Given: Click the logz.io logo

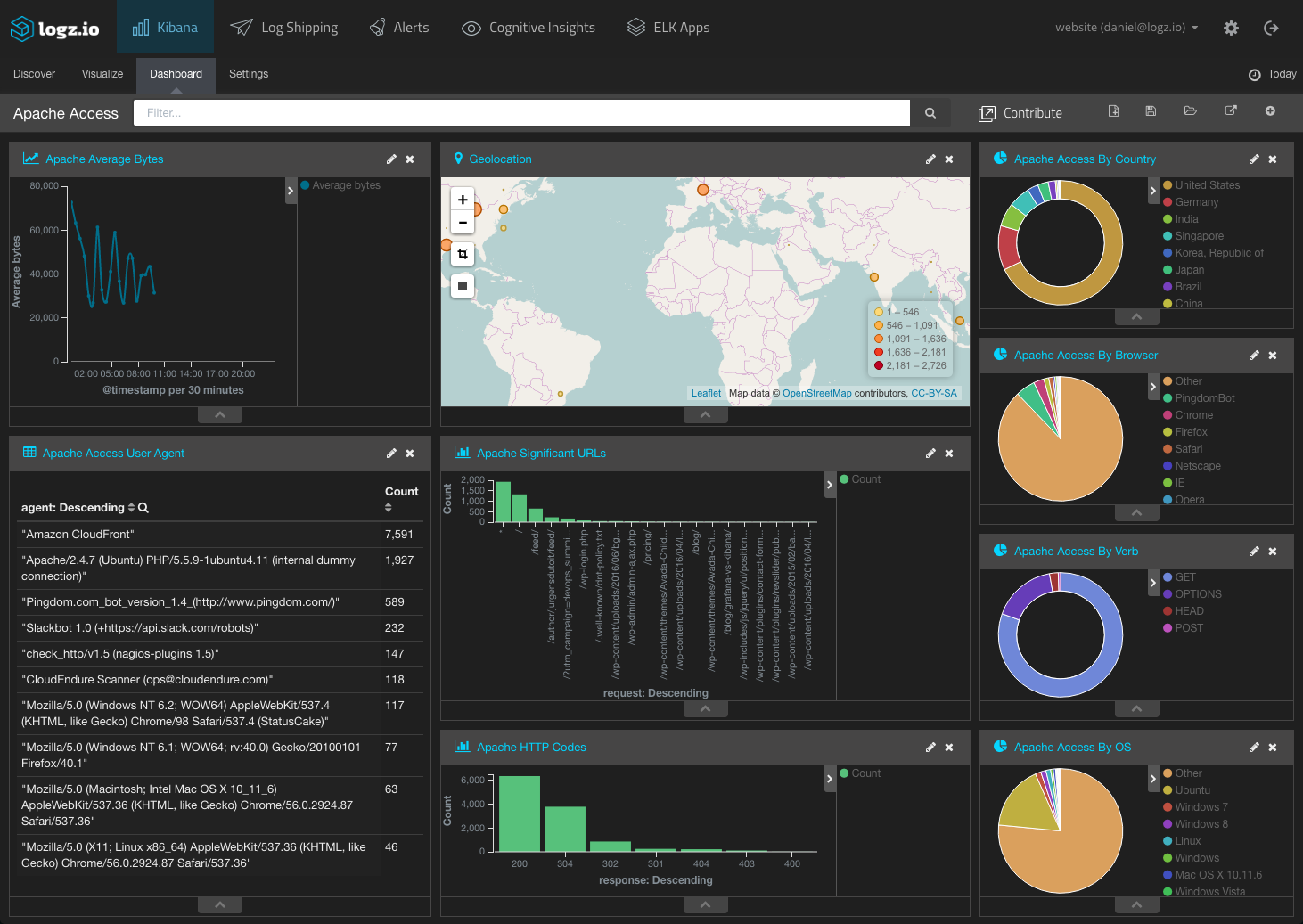Looking at the screenshot, I should [x=54, y=29].
